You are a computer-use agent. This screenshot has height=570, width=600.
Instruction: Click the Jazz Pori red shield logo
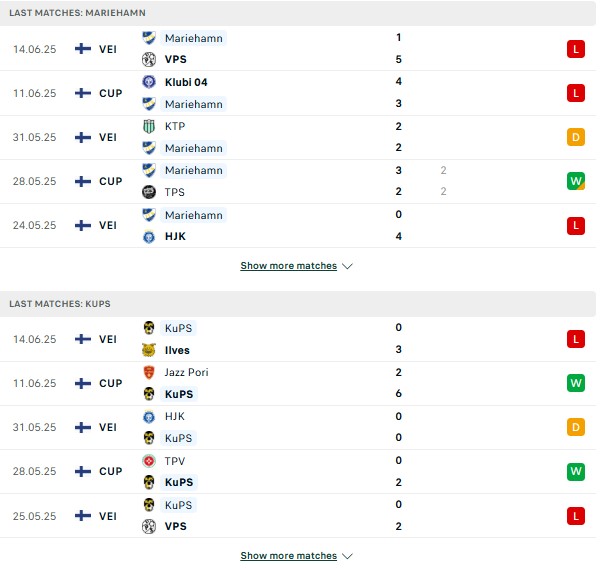click(x=149, y=372)
